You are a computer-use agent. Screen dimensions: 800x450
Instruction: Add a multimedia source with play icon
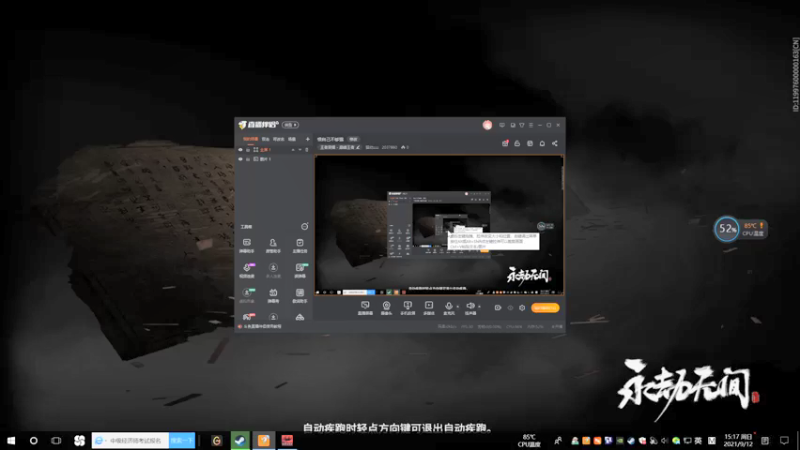(429, 308)
